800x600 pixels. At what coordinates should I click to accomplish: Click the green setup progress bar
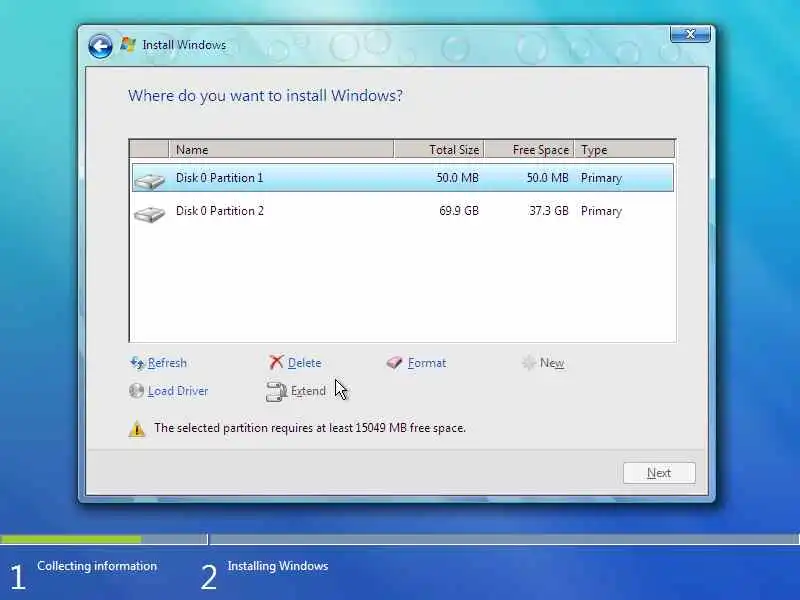pyautogui.click(x=71, y=539)
